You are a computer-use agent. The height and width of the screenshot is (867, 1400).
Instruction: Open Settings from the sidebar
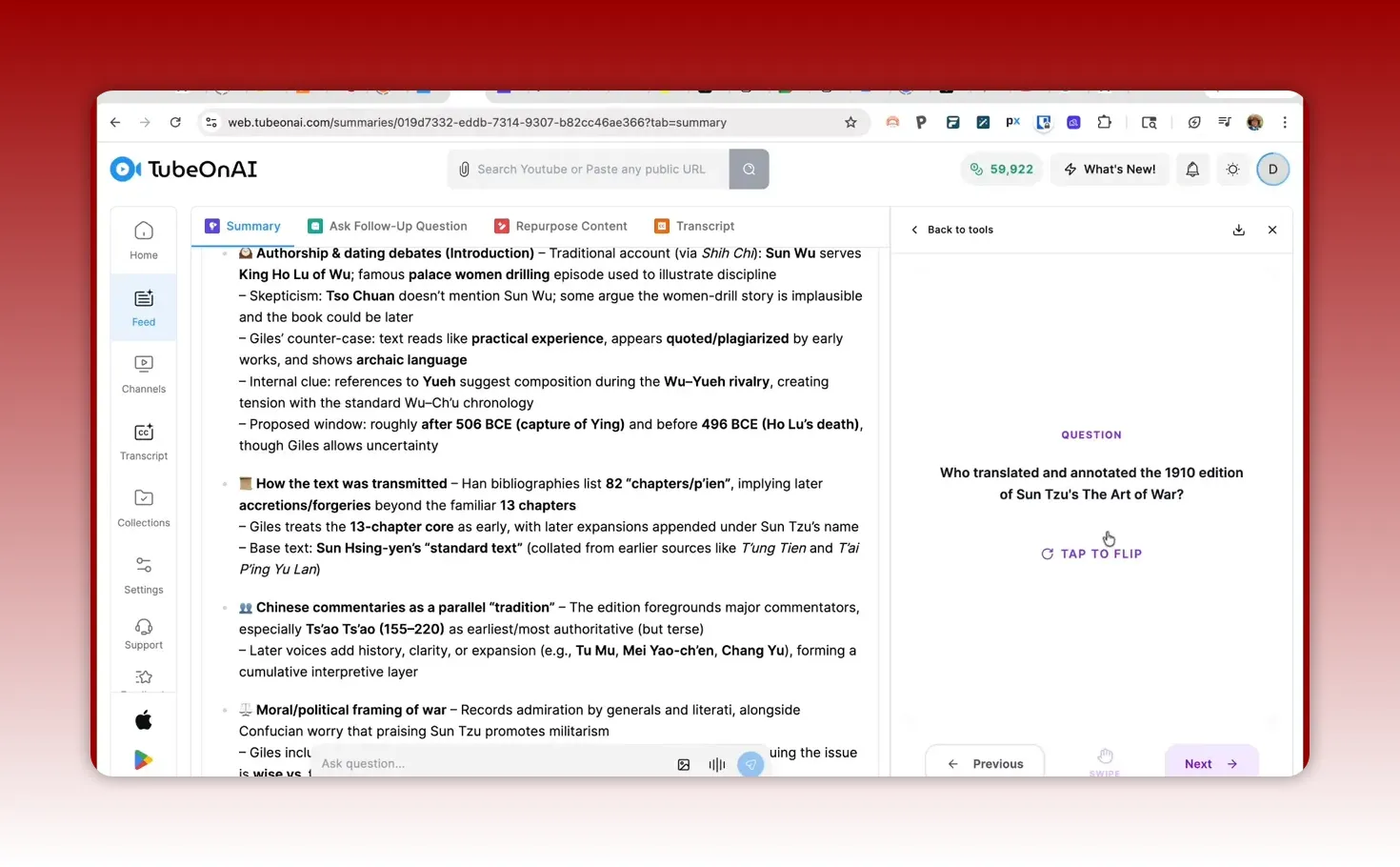pos(143,575)
